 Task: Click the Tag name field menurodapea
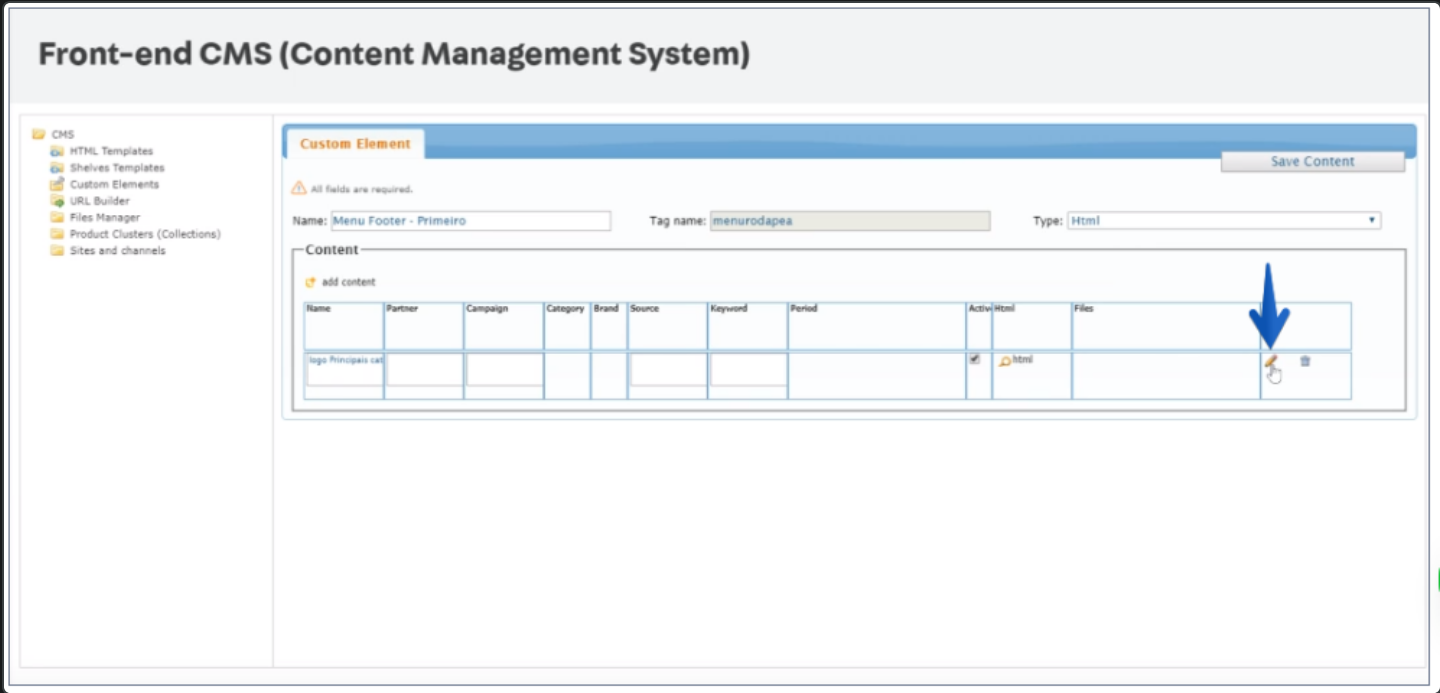849,221
